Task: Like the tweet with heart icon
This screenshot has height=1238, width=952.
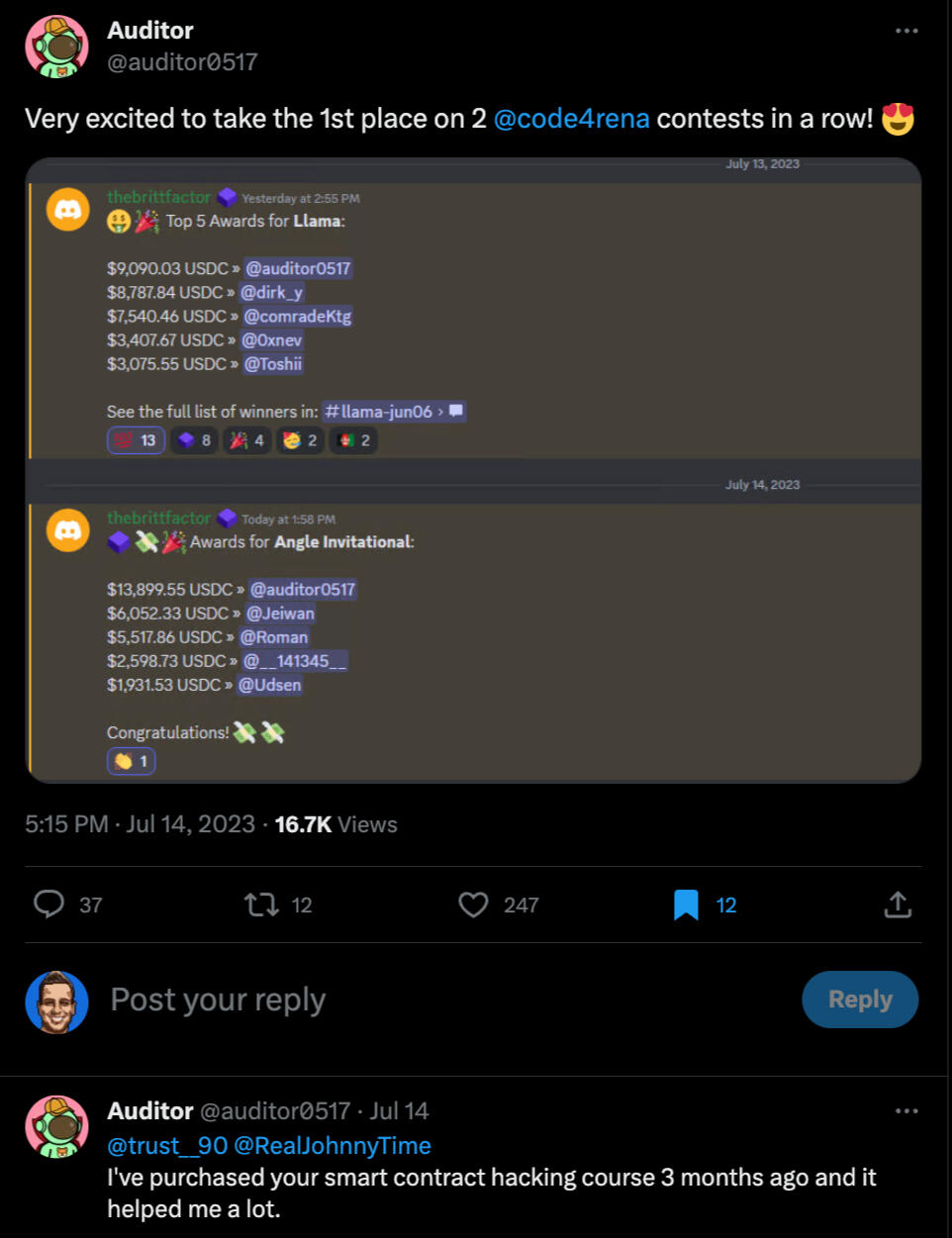Action: pyautogui.click(x=474, y=904)
